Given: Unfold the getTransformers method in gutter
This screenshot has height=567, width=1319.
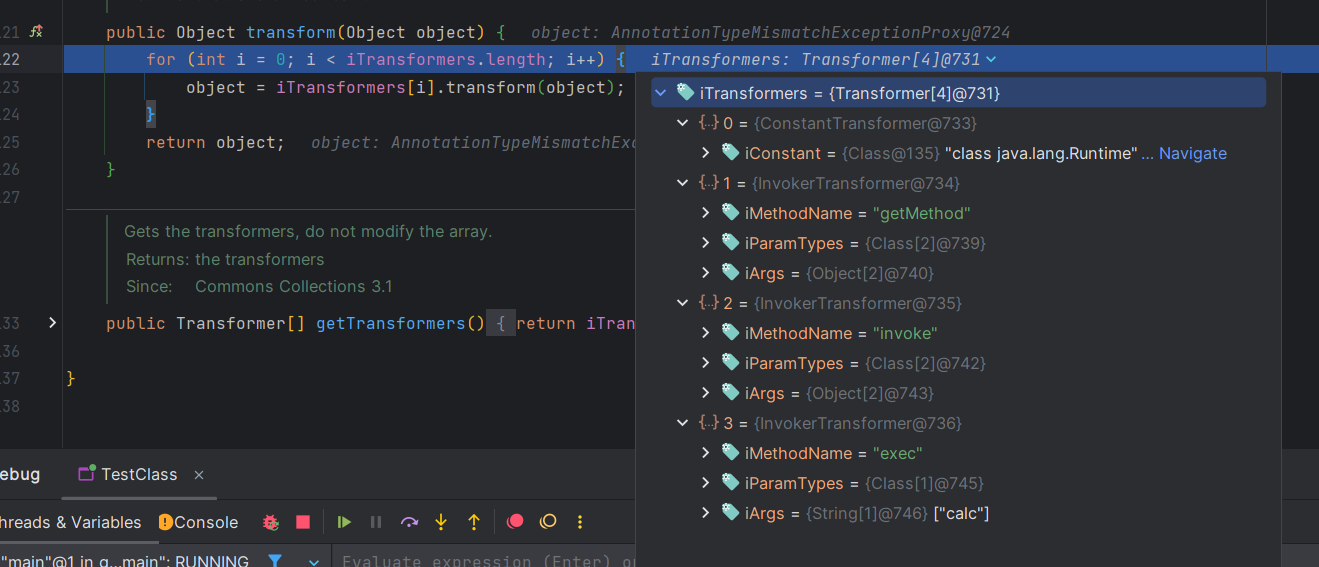Looking at the screenshot, I should tap(52, 323).
